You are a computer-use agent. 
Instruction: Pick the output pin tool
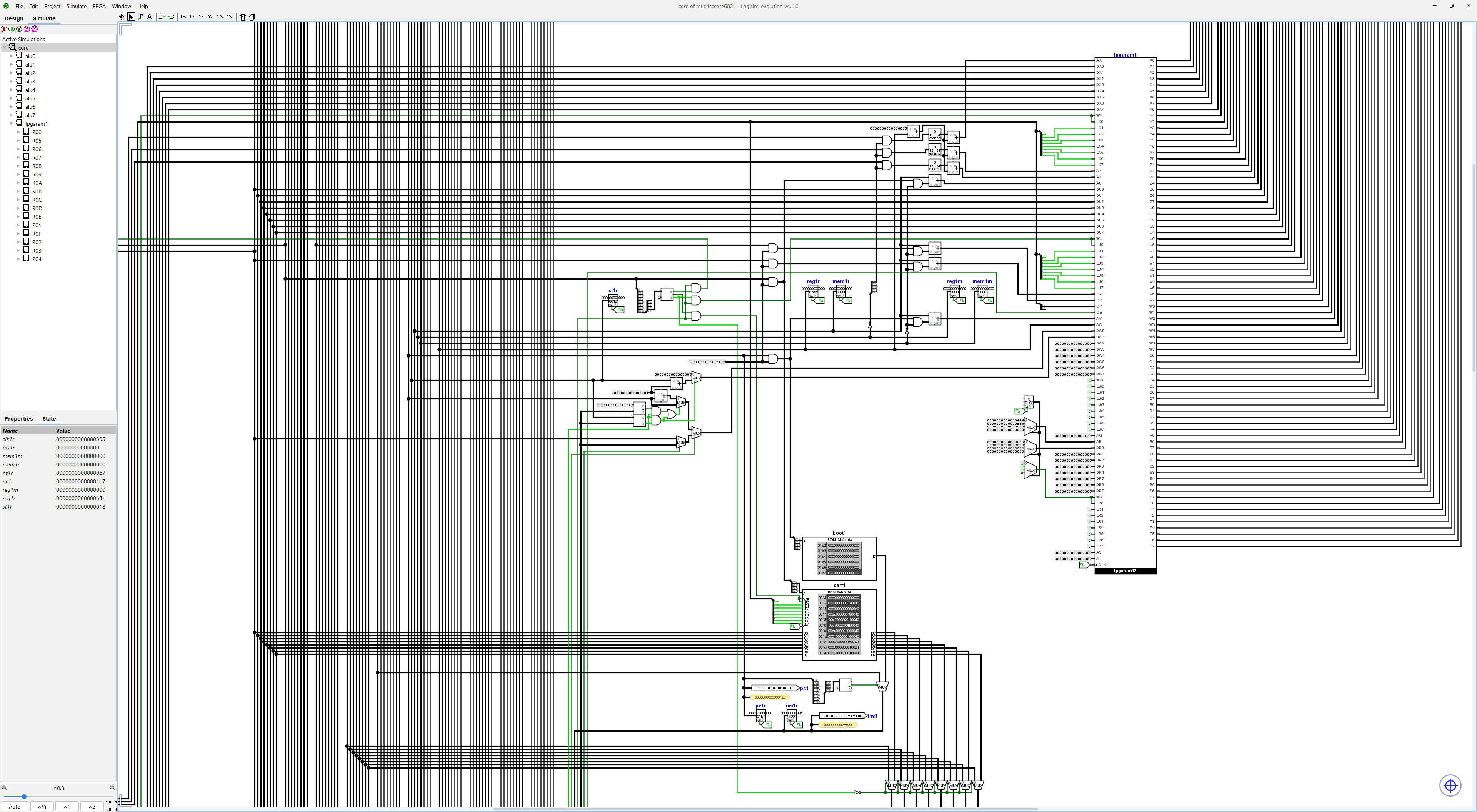pyautogui.click(x=172, y=17)
